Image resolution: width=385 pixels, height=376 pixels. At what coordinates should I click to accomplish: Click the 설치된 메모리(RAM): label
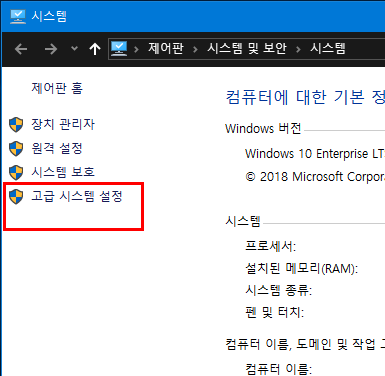pyautogui.click(x=301, y=268)
